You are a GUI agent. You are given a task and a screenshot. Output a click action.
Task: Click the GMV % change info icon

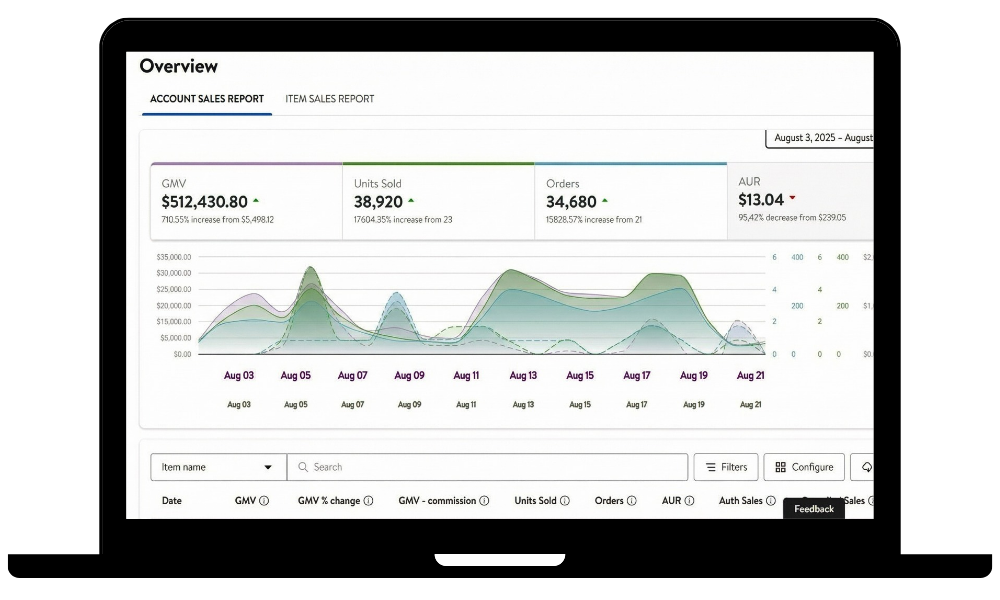point(368,501)
